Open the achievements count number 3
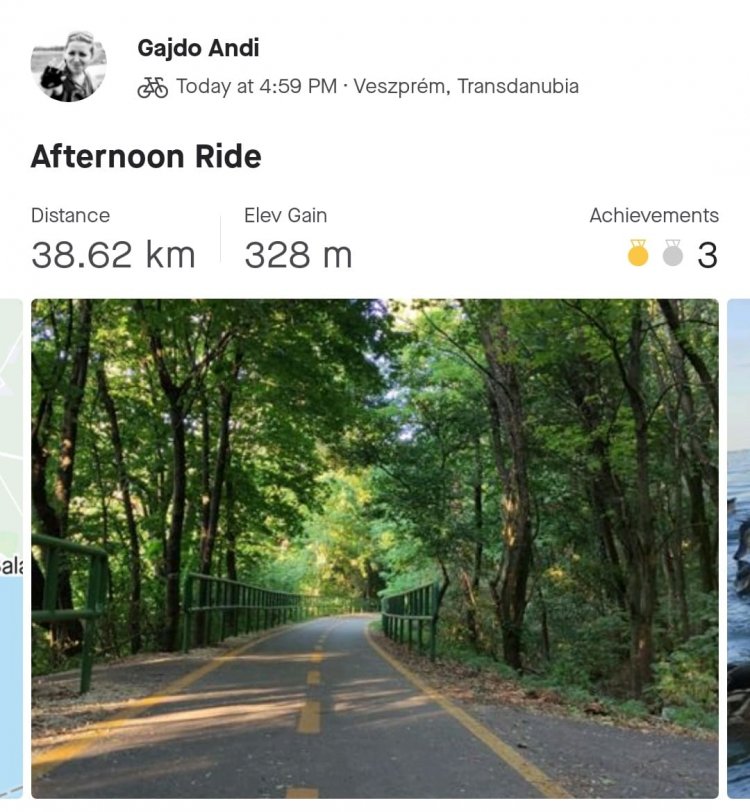This screenshot has height=812, width=750. [x=707, y=255]
